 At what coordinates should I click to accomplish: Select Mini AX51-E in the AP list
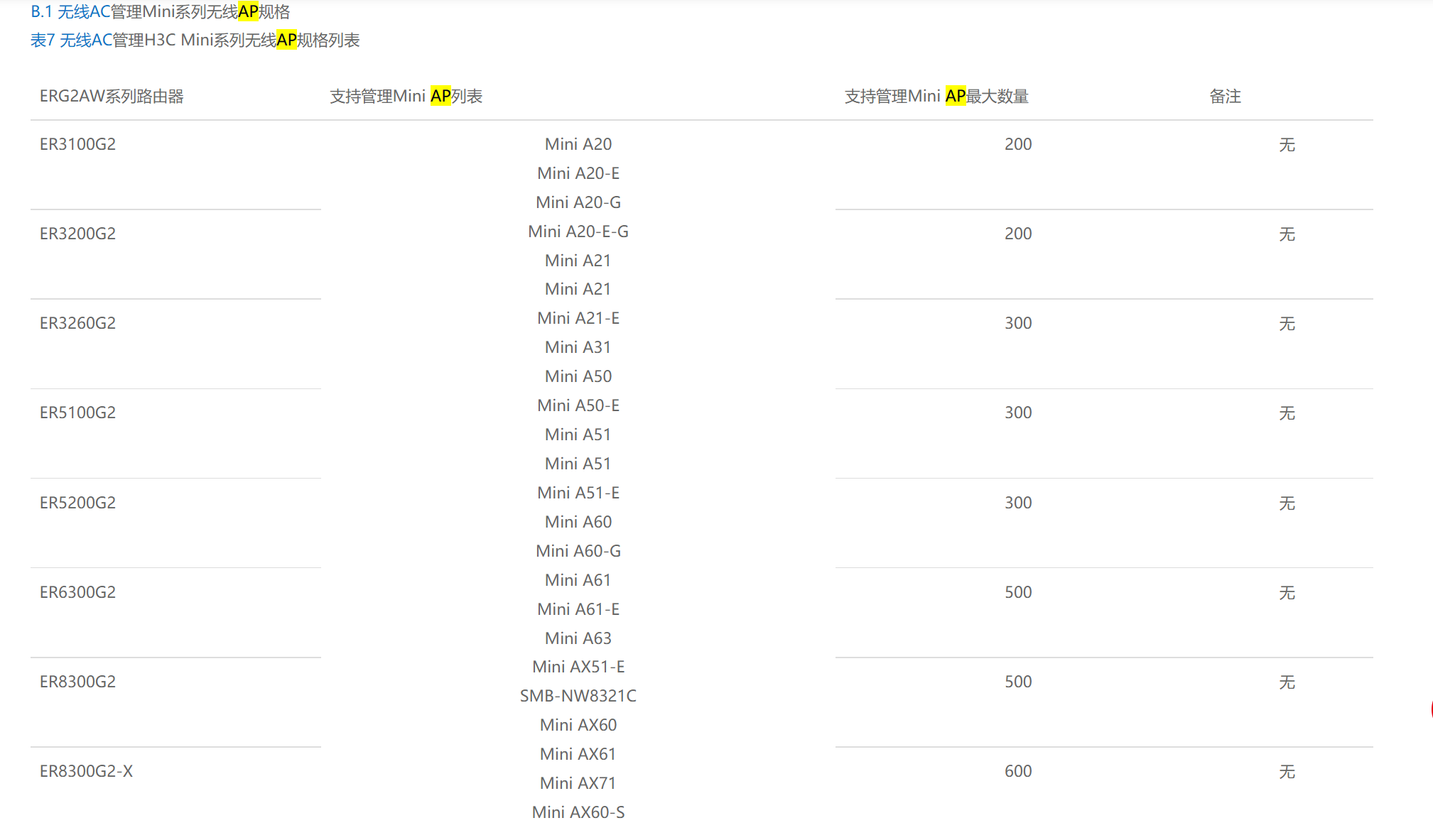(578, 667)
